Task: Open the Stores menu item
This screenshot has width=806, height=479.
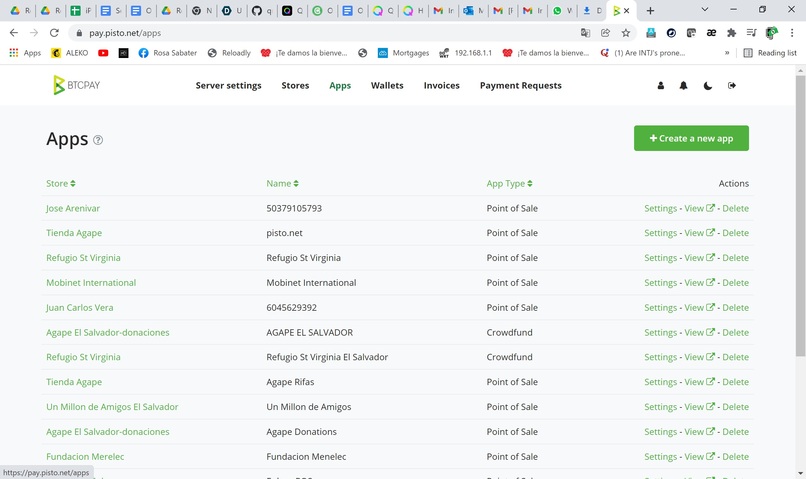Action: click(295, 85)
